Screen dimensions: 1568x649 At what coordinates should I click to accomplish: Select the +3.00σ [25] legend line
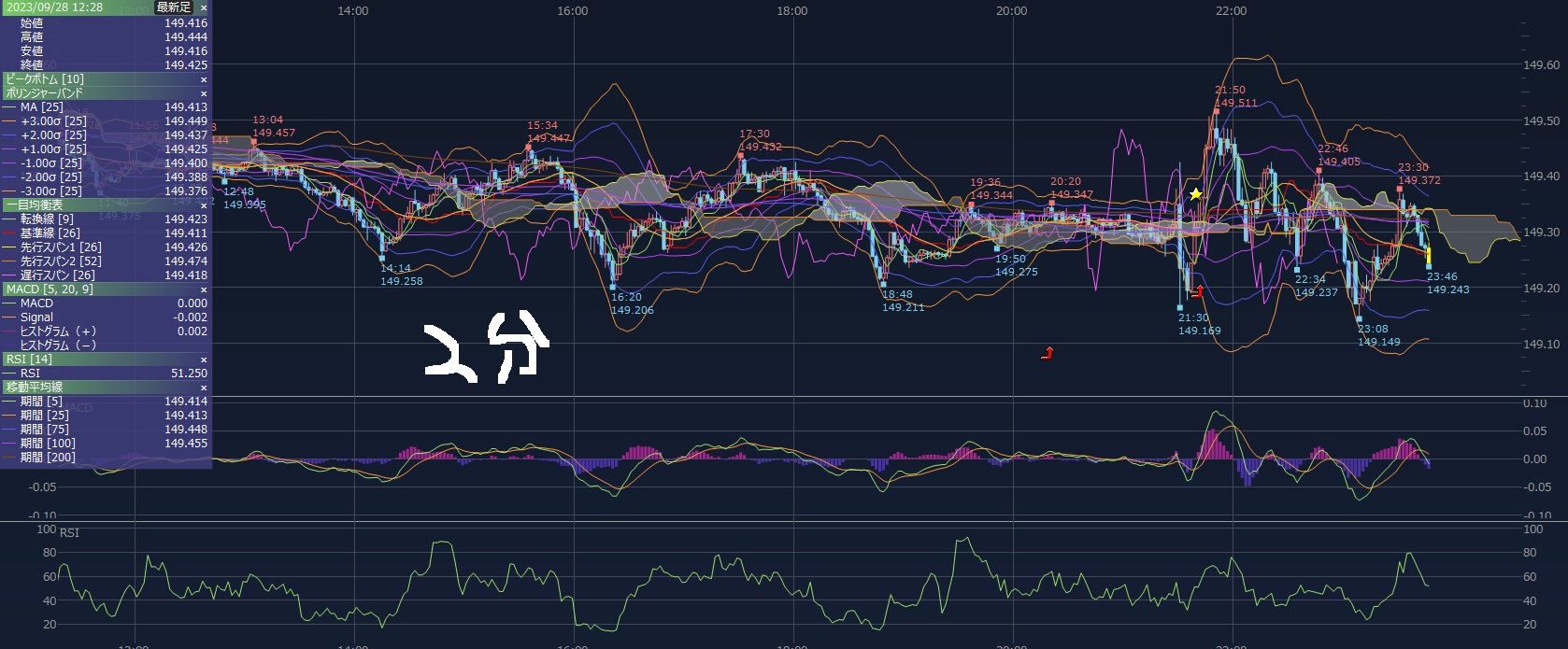pos(54,121)
